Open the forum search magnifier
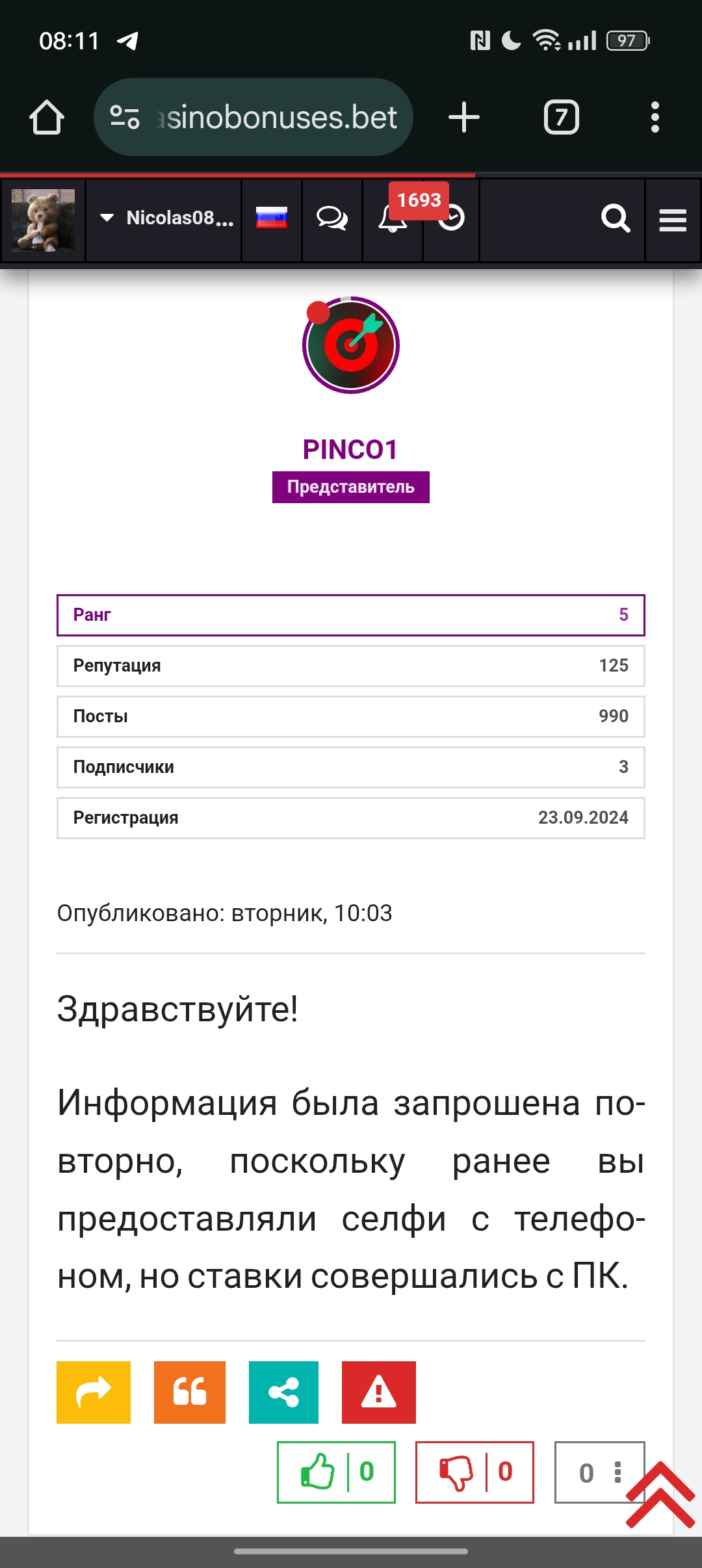702x1568 pixels. [x=615, y=218]
